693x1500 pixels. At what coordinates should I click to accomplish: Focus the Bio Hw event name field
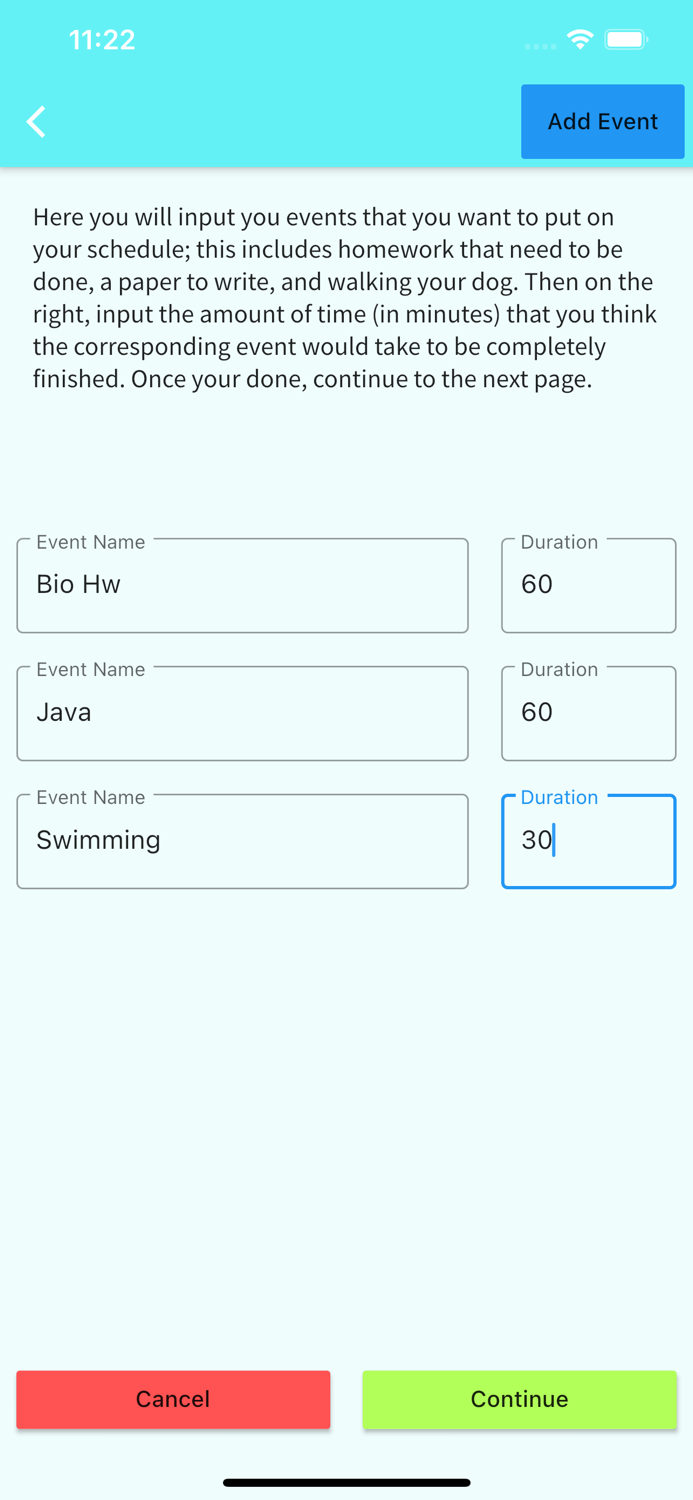click(242, 586)
